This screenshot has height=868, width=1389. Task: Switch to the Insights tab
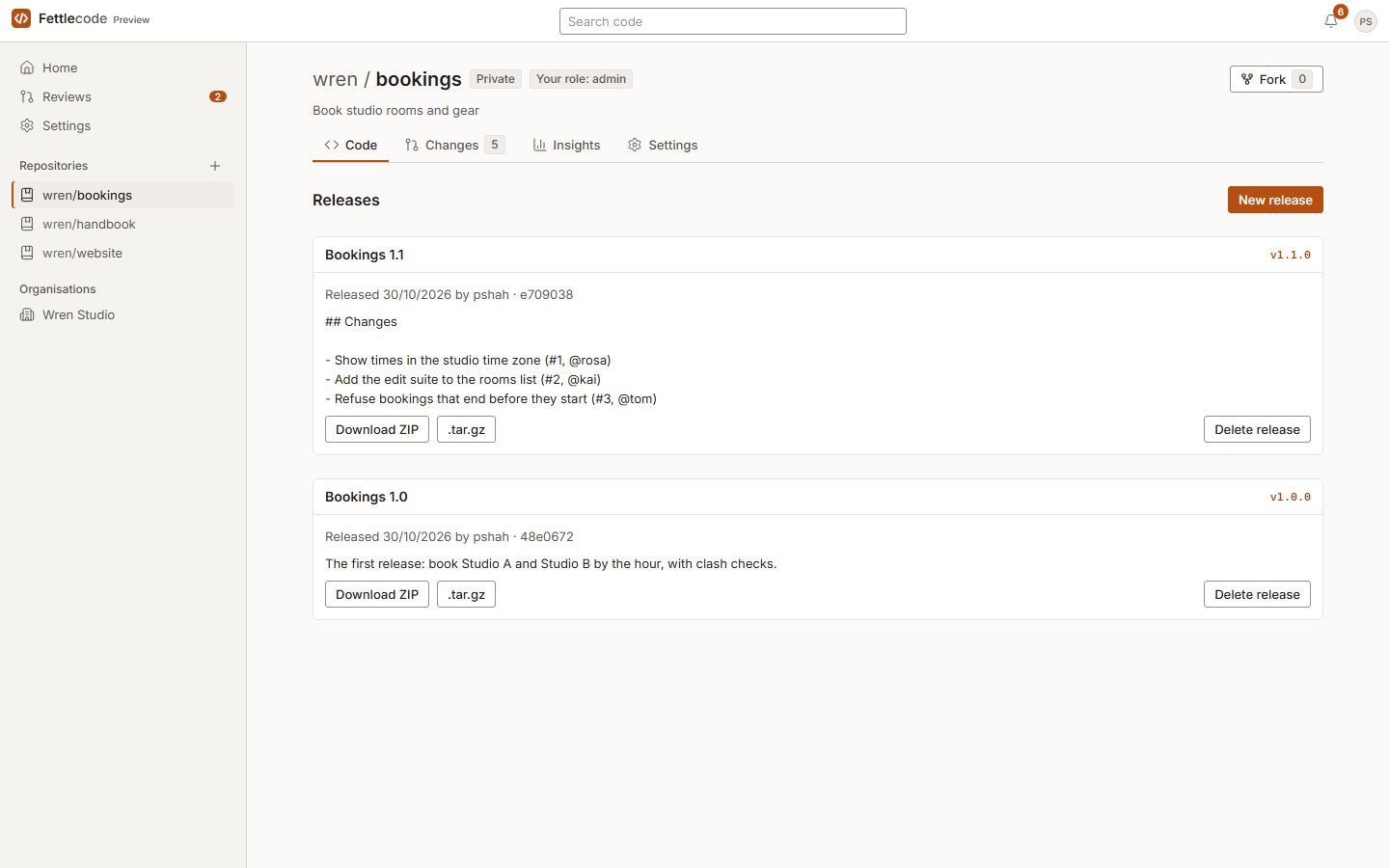click(566, 145)
